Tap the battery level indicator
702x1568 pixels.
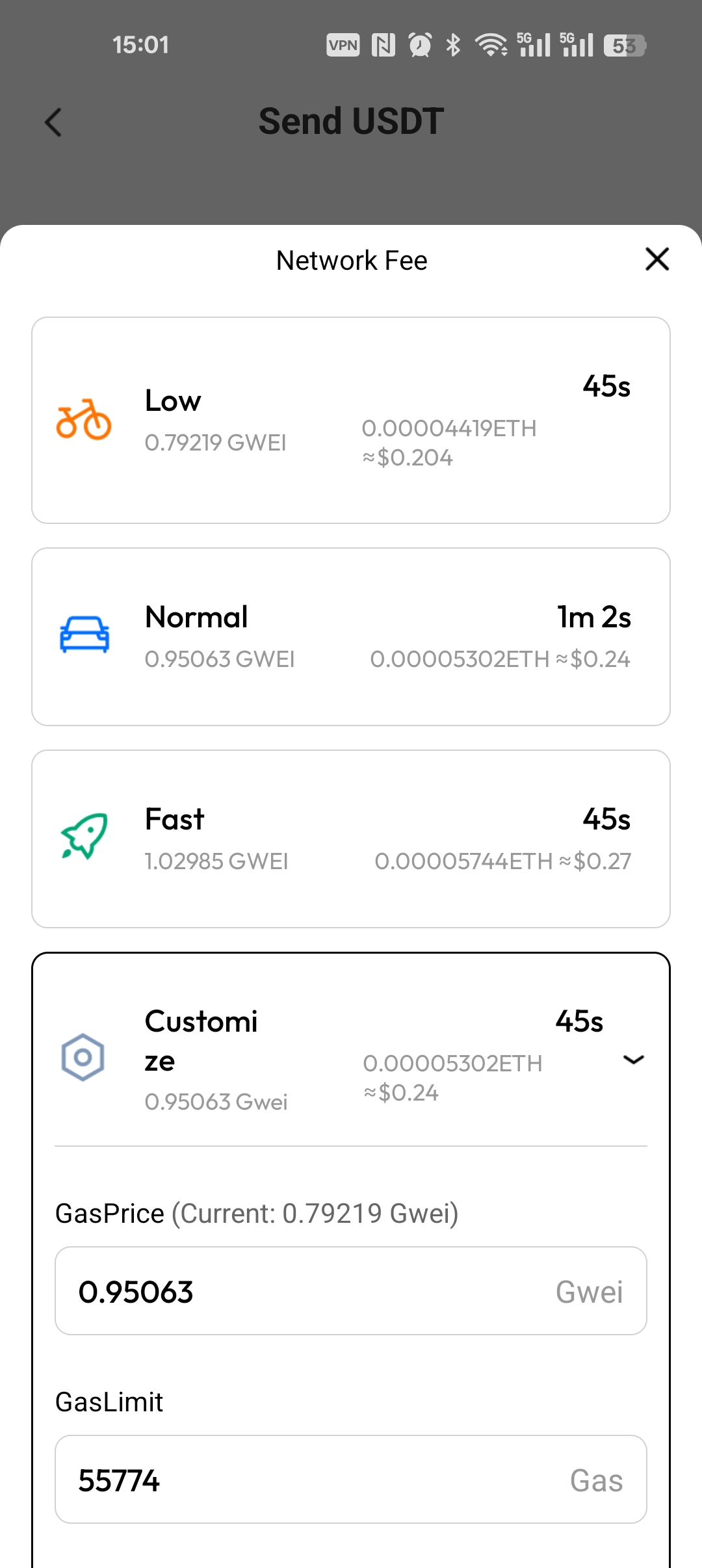coord(624,46)
